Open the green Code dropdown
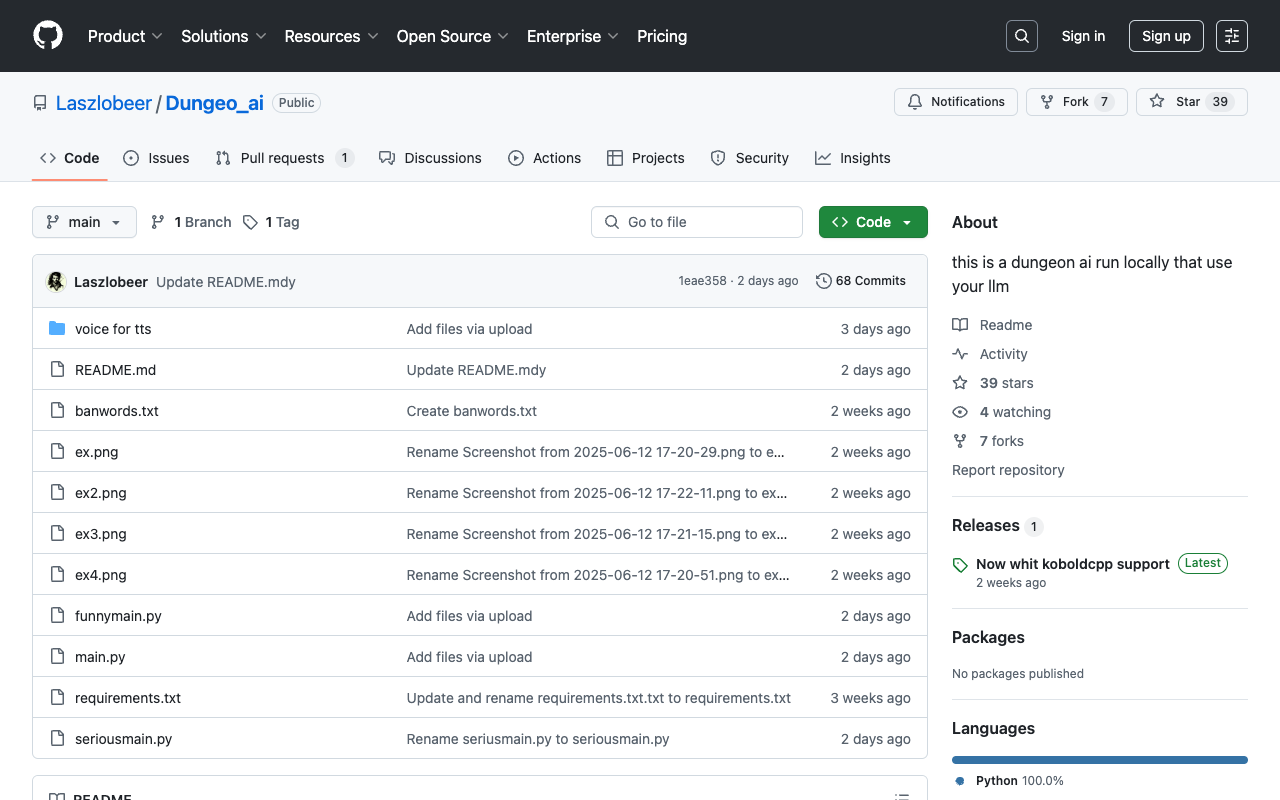 [x=873, y=222]
